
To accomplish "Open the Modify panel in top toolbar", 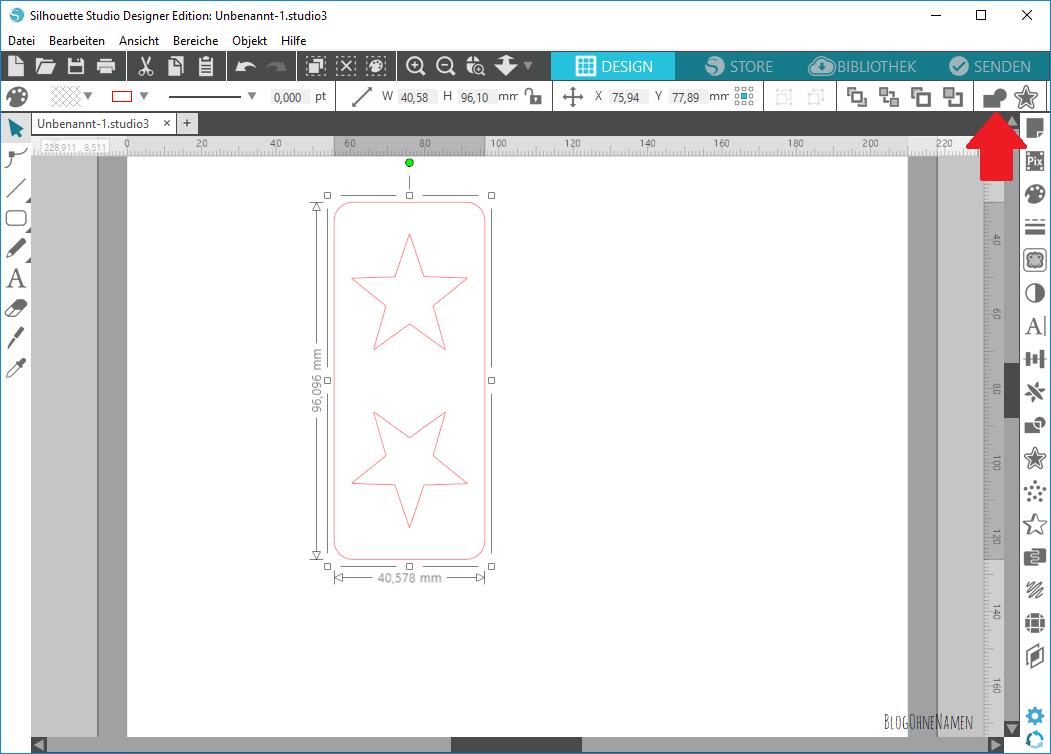I will tap(995, 97).
